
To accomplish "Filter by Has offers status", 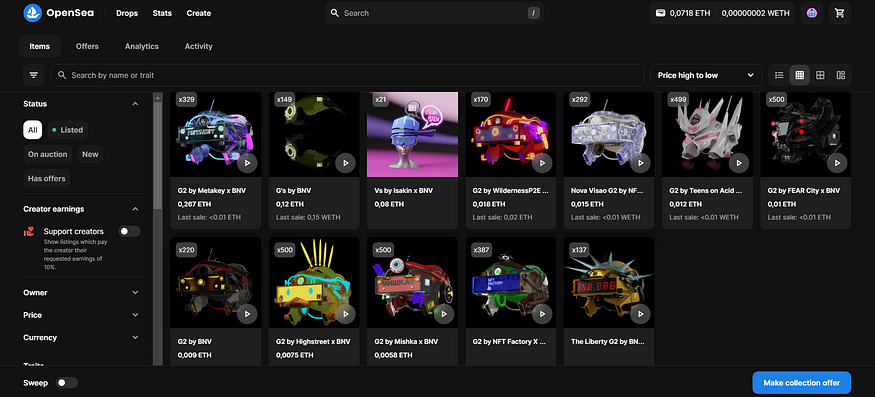I will tap(47, 179).
